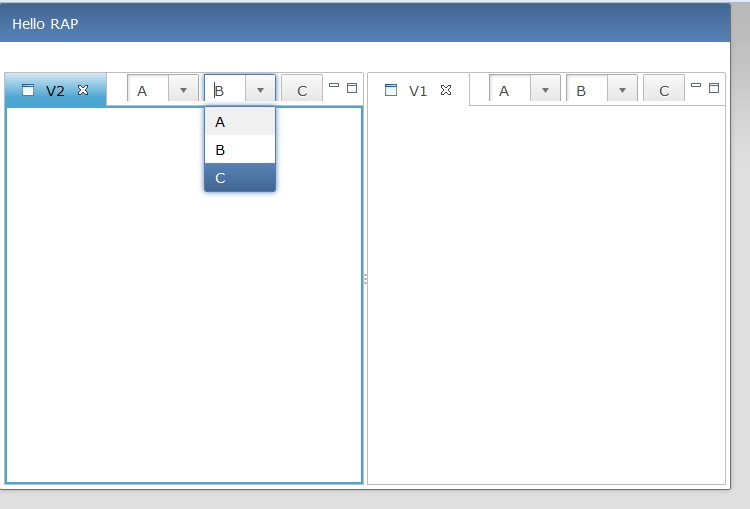Open combo A dropdown arrow in V1 toolbar

coord(545,90)
